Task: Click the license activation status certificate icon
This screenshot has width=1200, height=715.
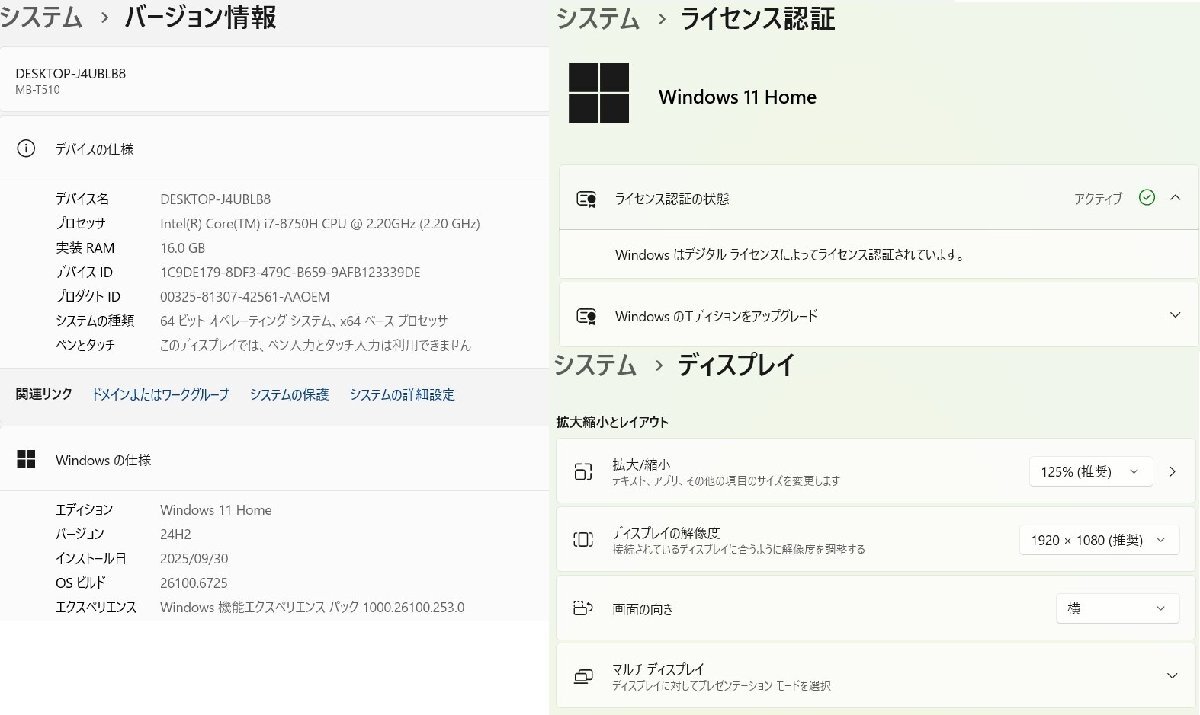Action: click(586, 199)
